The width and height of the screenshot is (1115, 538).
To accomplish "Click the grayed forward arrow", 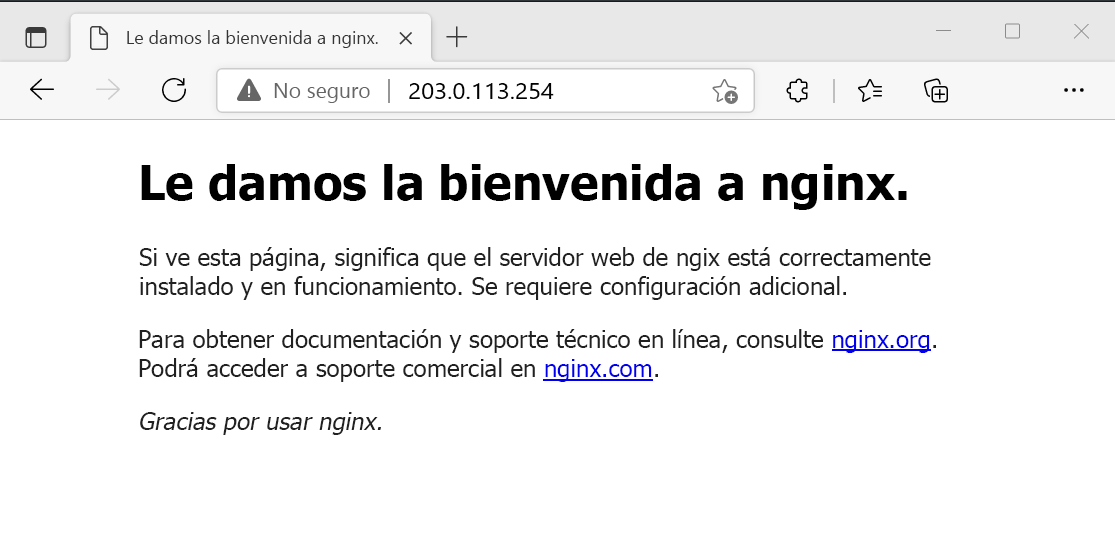I will pyautogui.click(x=107, y=90).
